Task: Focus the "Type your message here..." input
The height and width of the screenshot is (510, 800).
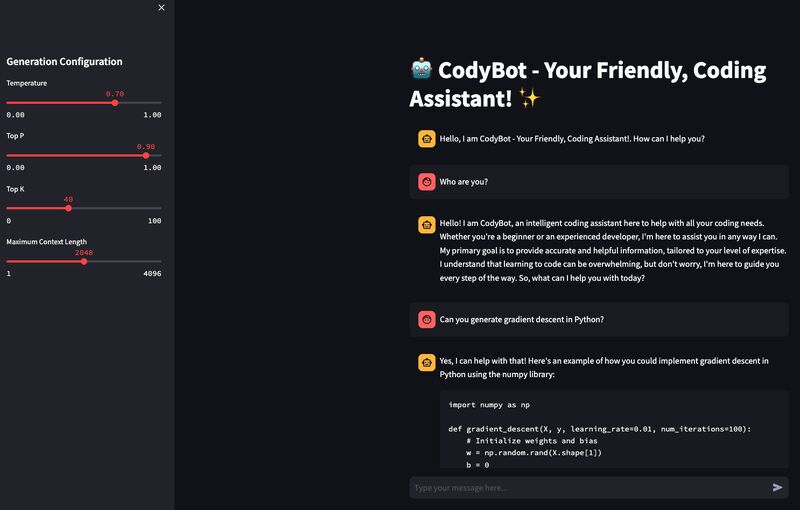Action: [x=589, y=488]
